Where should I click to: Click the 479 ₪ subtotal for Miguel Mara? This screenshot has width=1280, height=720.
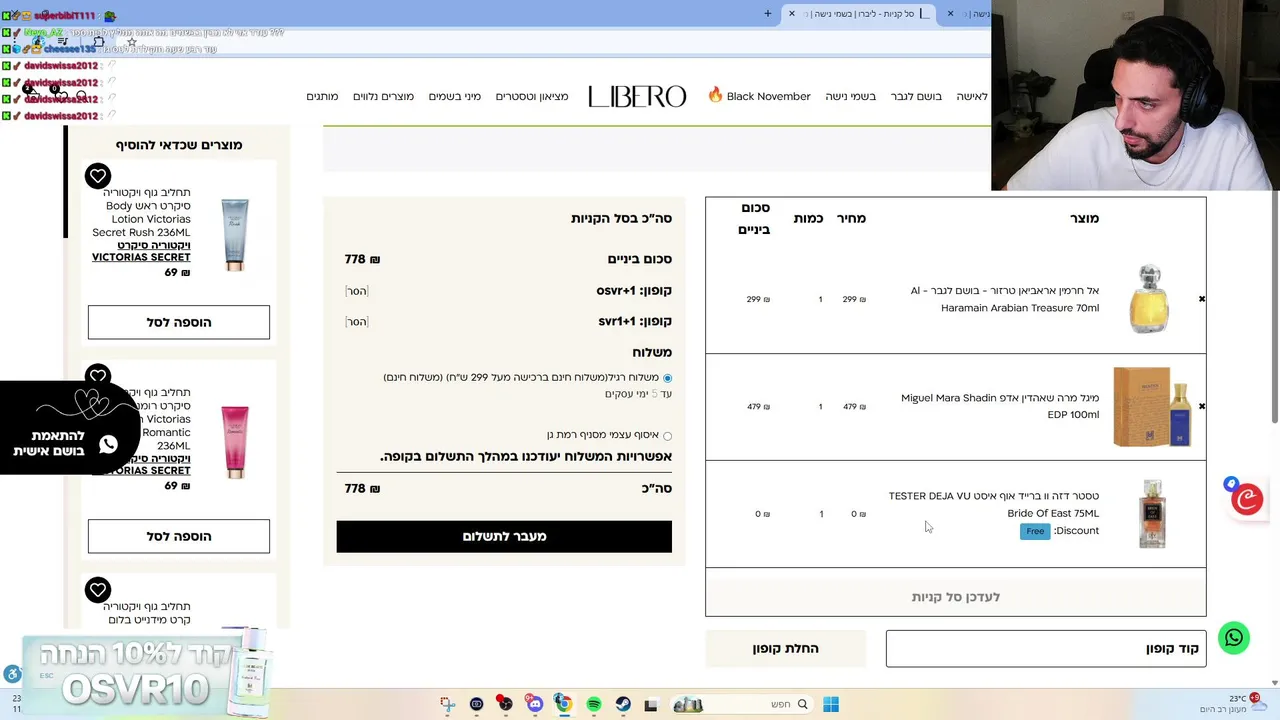click(758, 407)
